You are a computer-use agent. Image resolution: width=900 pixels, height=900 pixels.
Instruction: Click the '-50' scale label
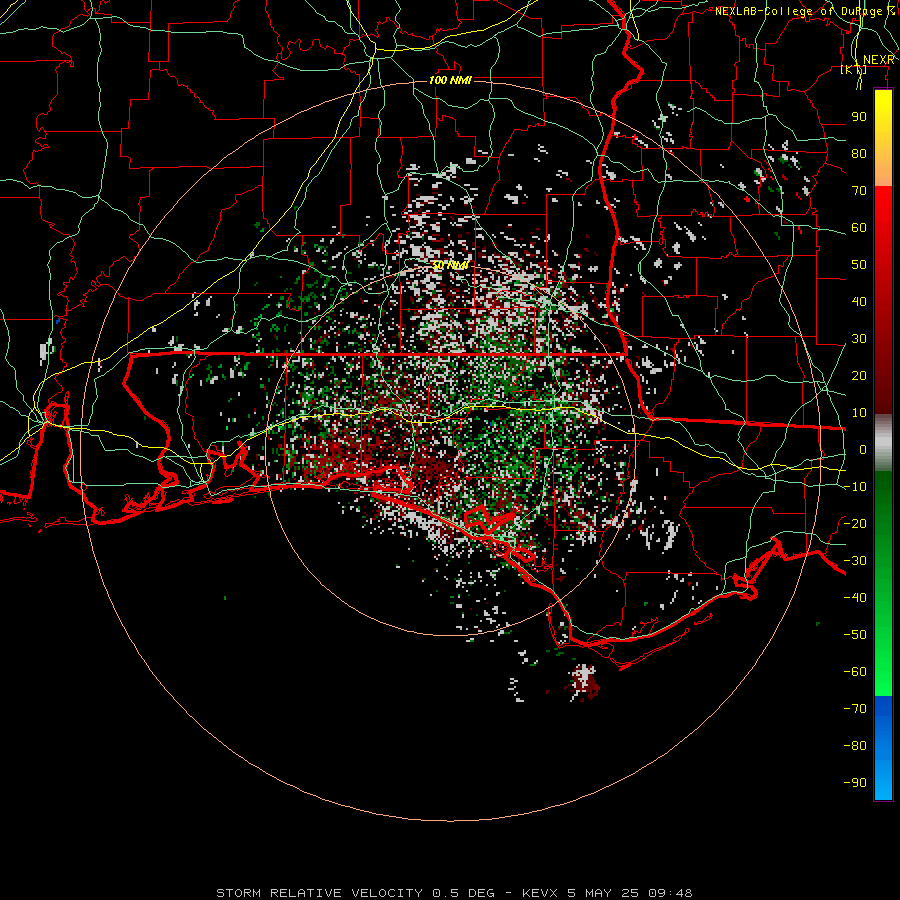pos(855,635)
